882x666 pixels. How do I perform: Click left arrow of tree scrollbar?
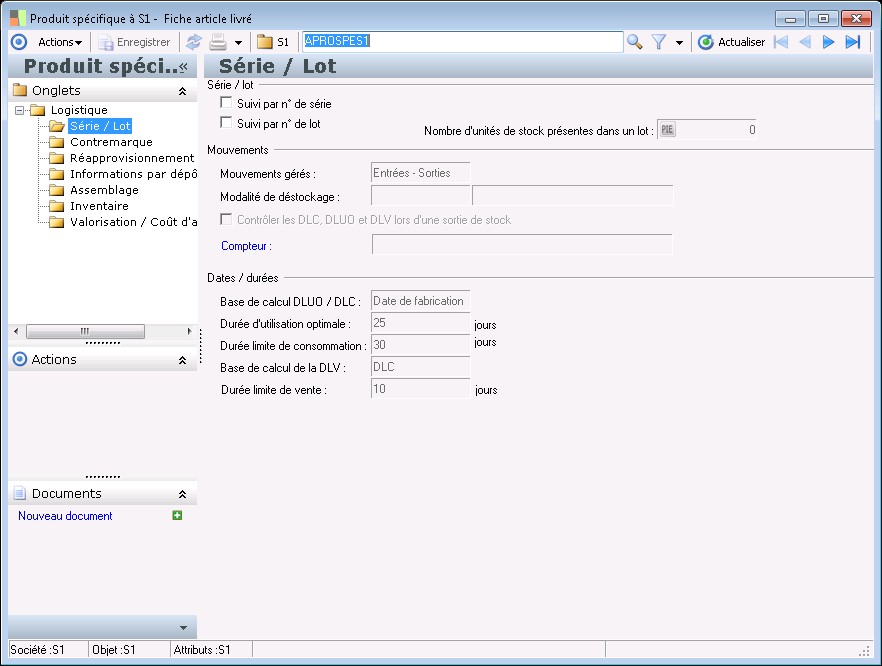click(x=16, y=331)
